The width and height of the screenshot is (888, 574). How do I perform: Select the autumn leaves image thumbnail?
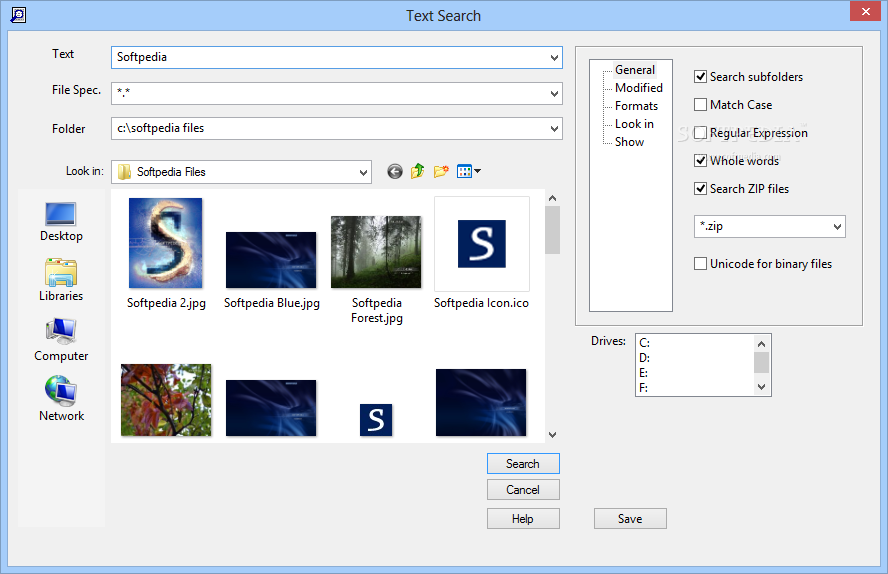pyautogui.click(x=166, y=400)
